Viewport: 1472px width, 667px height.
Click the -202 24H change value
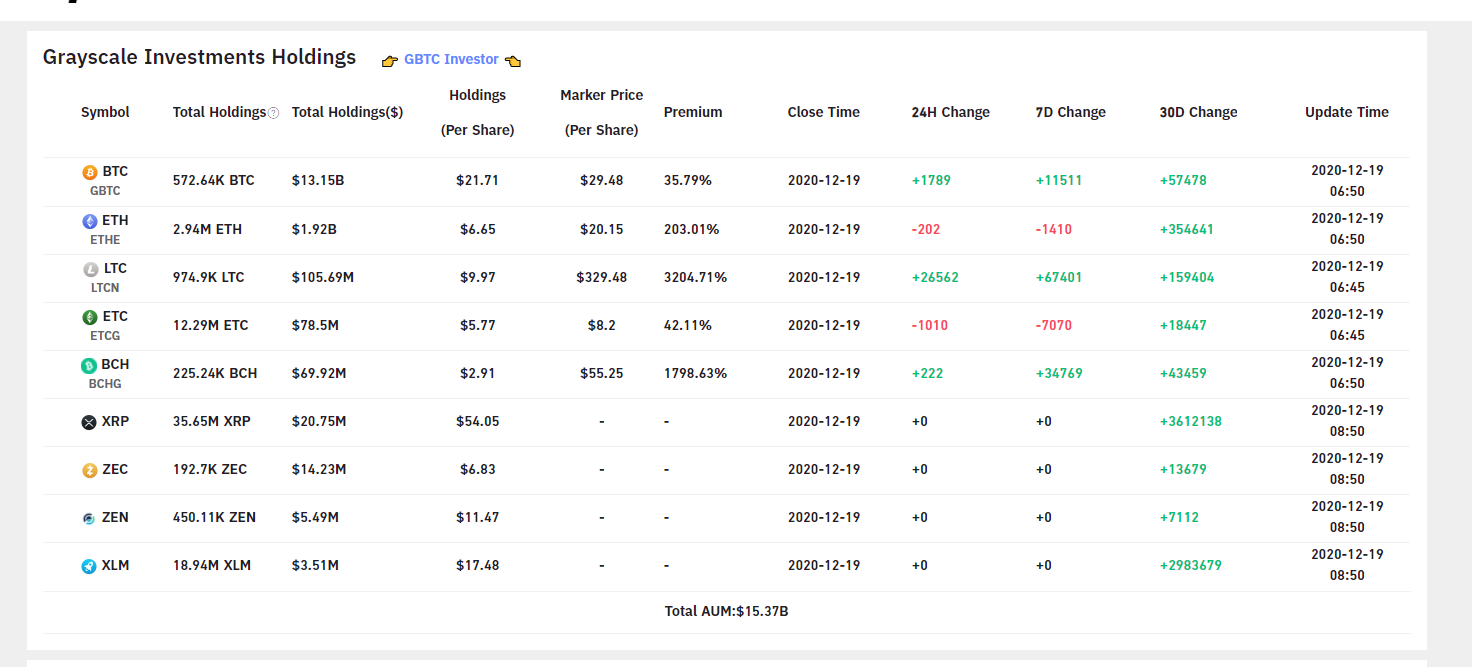[x=926, y=229]
